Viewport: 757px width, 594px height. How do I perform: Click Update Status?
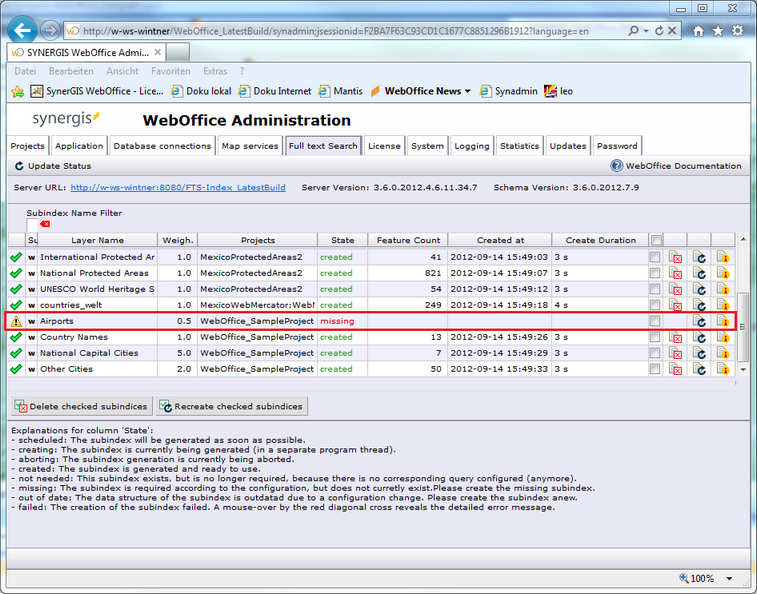pyautogui.click(x=53, y=166)
